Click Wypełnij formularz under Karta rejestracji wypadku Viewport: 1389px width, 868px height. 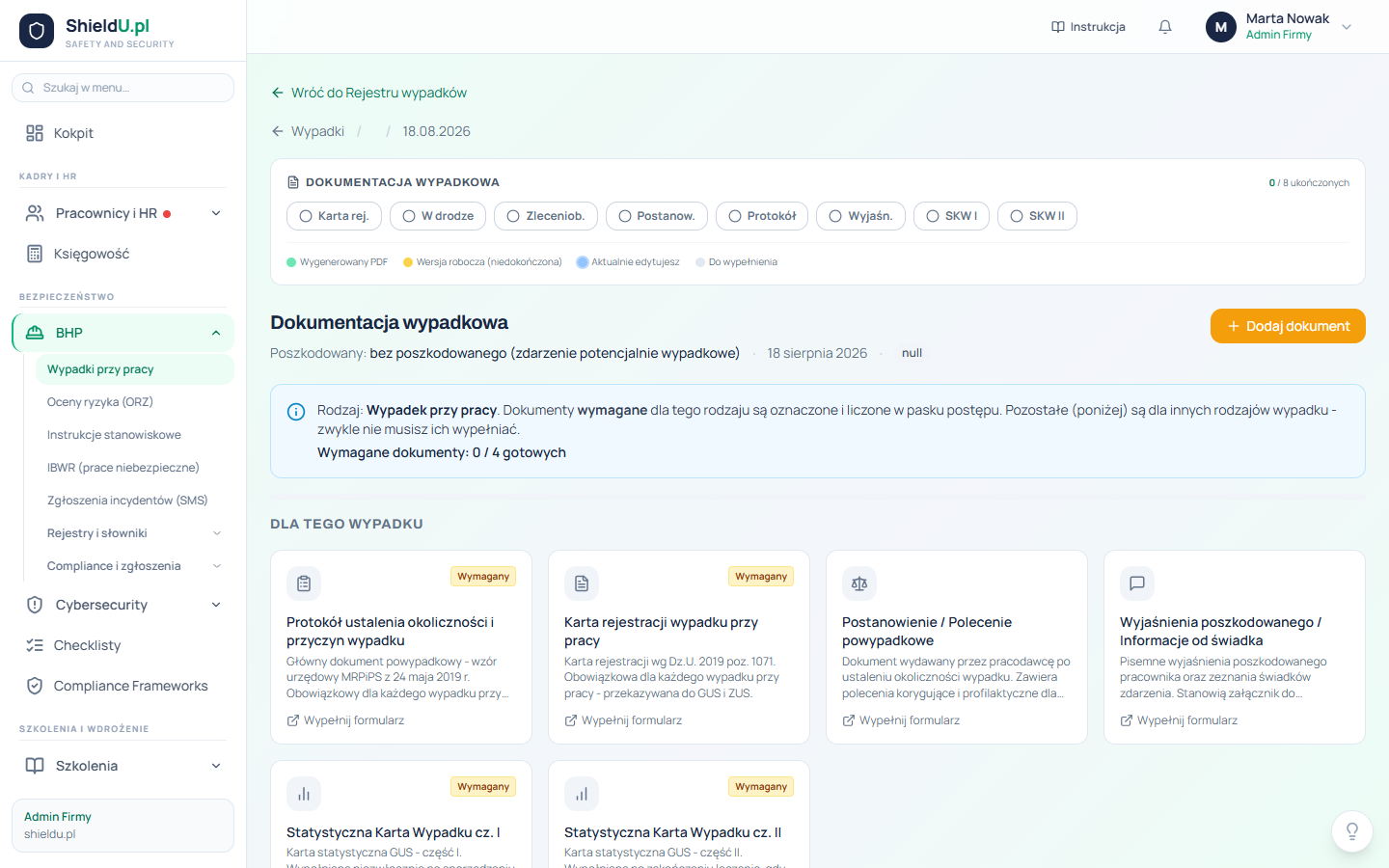[623, 720]
